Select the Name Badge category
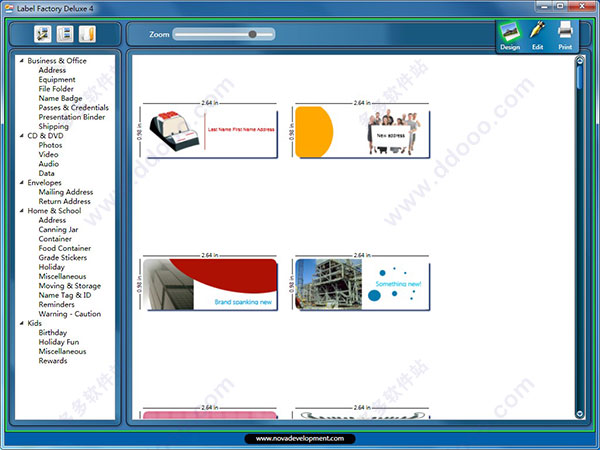 pyautogui.click(x=60, y=98)
